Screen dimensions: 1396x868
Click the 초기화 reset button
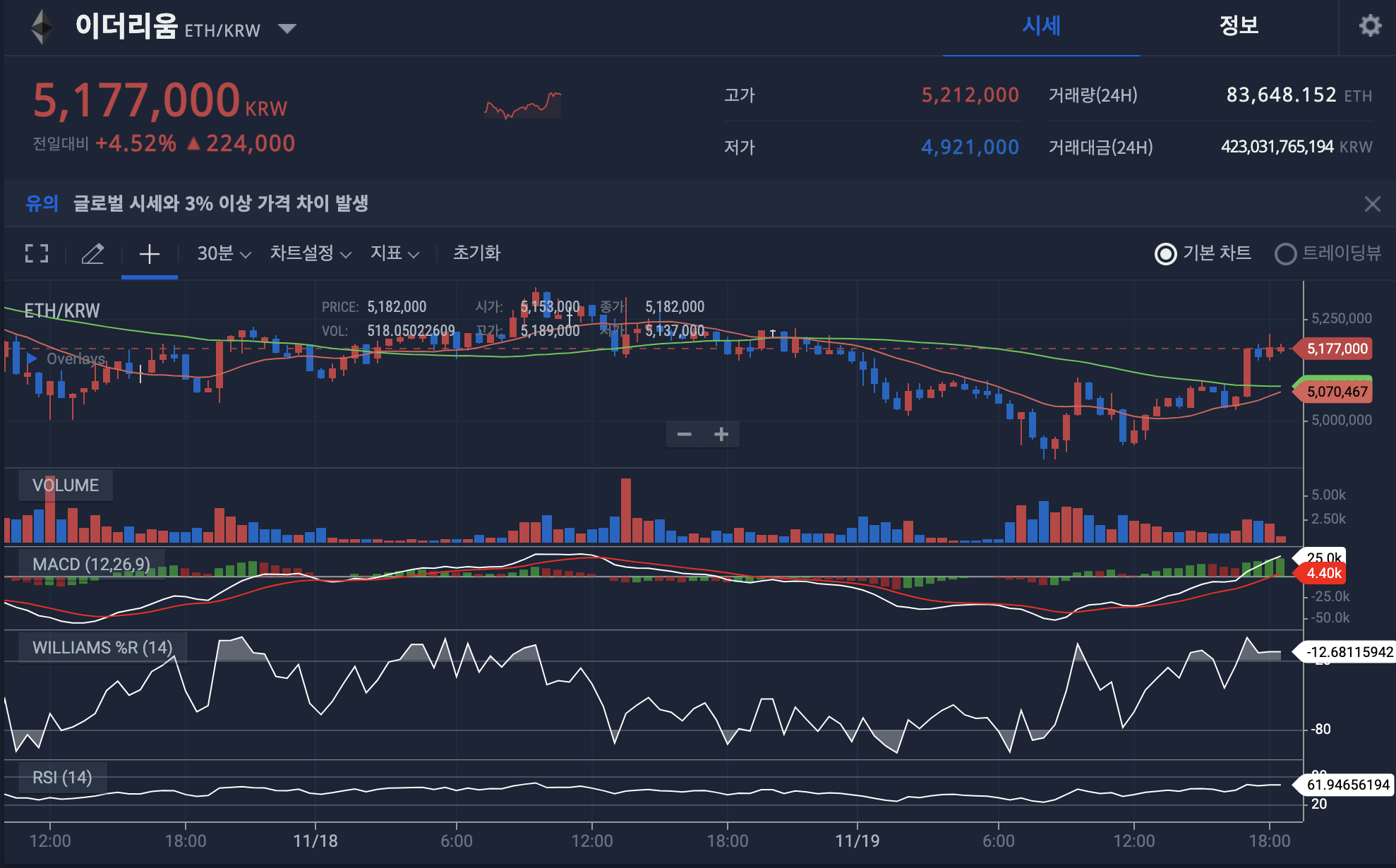pyautogui.click(x=476, y=253)
